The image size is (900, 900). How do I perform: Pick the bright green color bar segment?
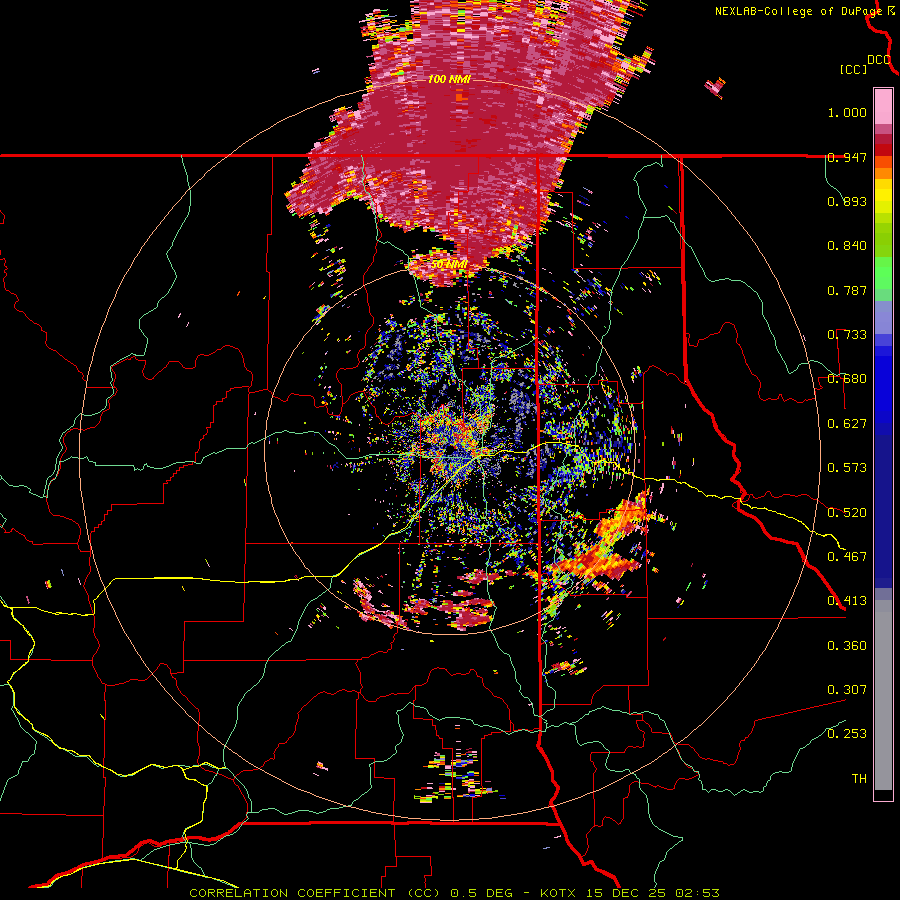(x=883, y=273)
